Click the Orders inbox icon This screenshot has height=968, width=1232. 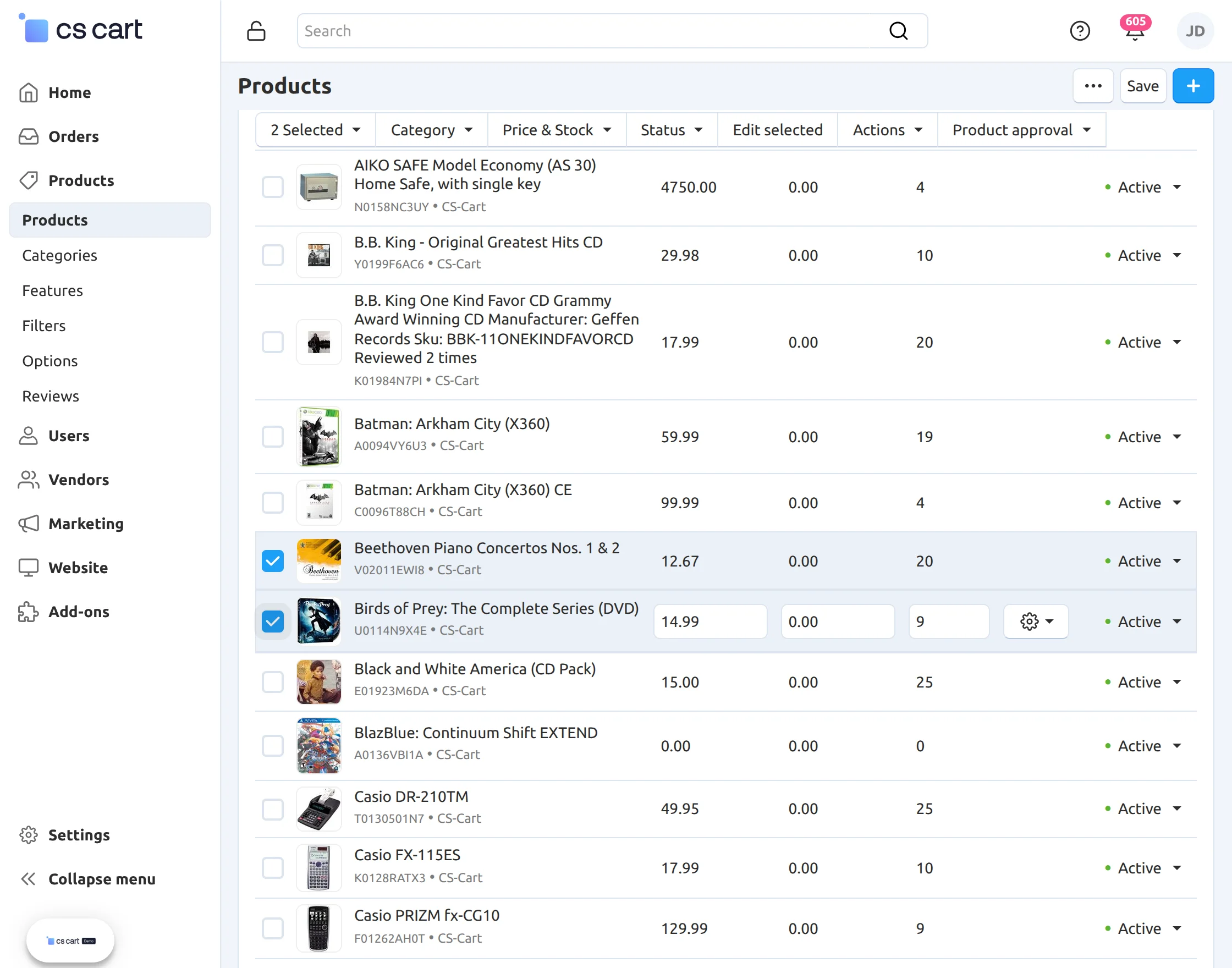point(29,136)
